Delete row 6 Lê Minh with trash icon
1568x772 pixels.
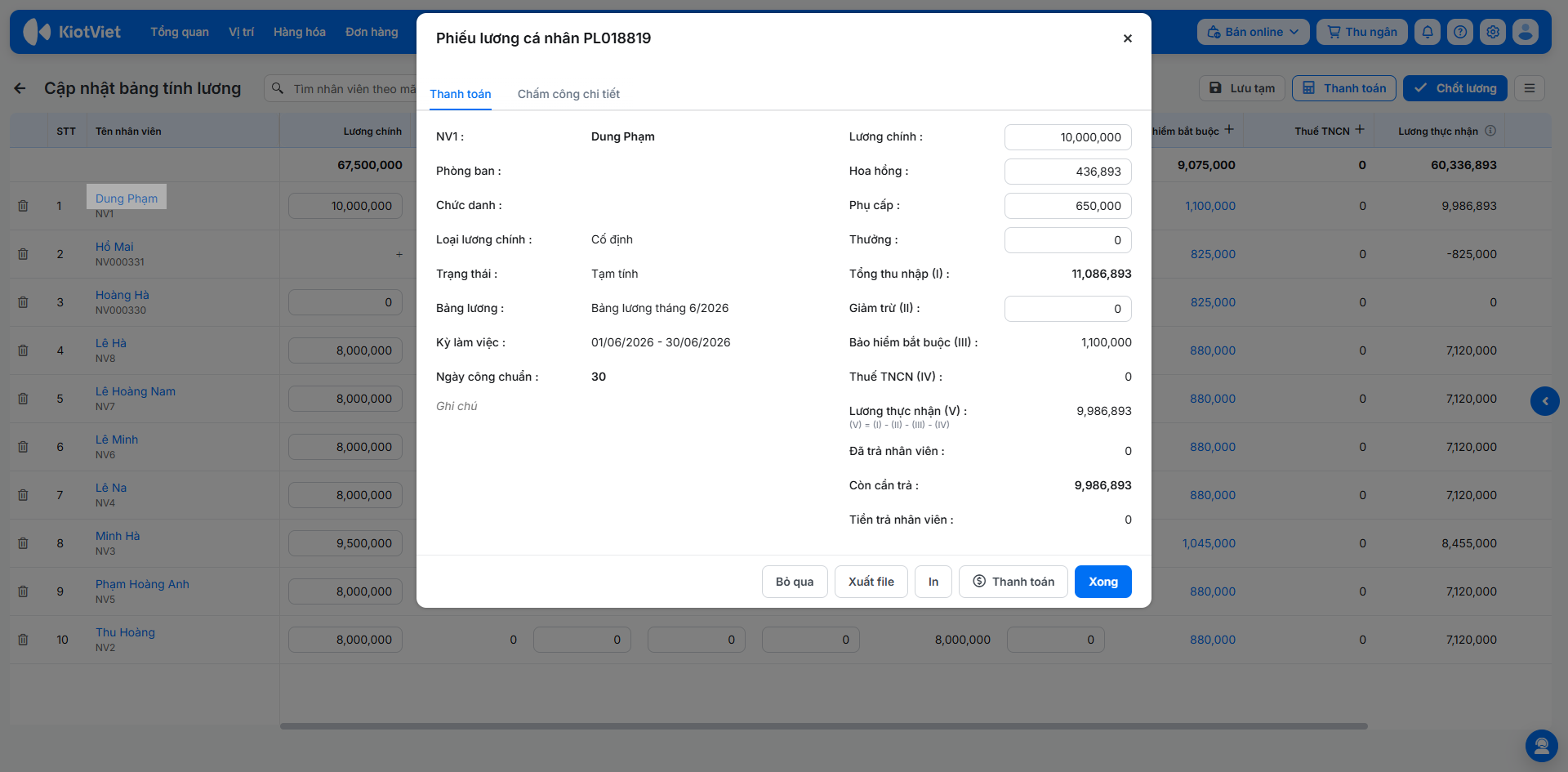23,447
